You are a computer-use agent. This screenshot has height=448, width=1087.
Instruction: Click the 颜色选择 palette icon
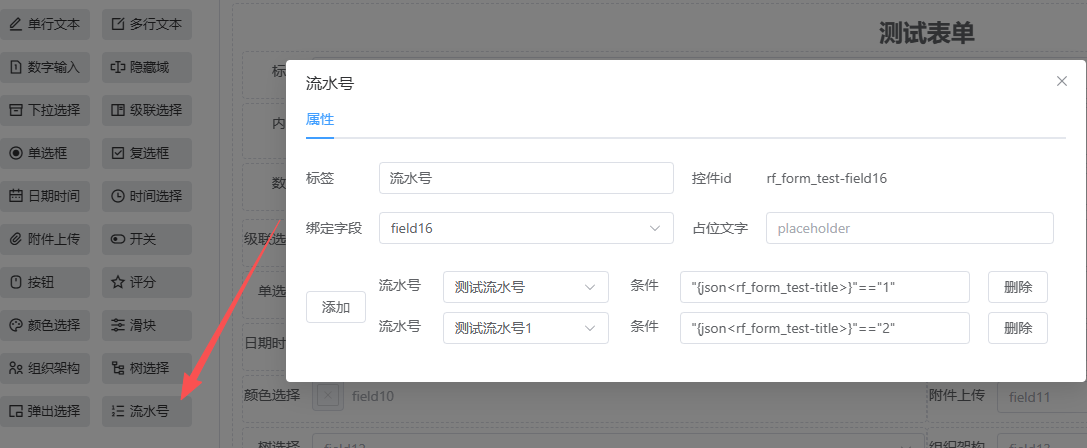click(x=15, y=325)
